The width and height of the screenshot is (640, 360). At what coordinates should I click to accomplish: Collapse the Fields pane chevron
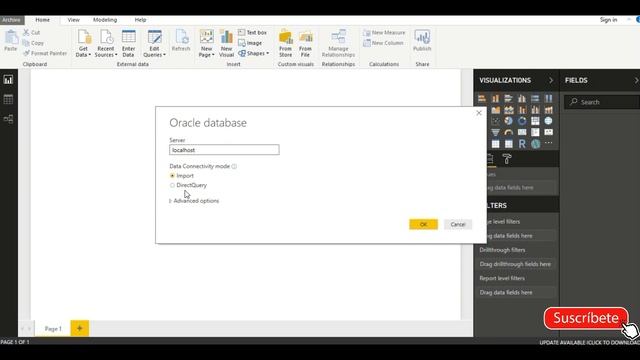click(636, 80)
